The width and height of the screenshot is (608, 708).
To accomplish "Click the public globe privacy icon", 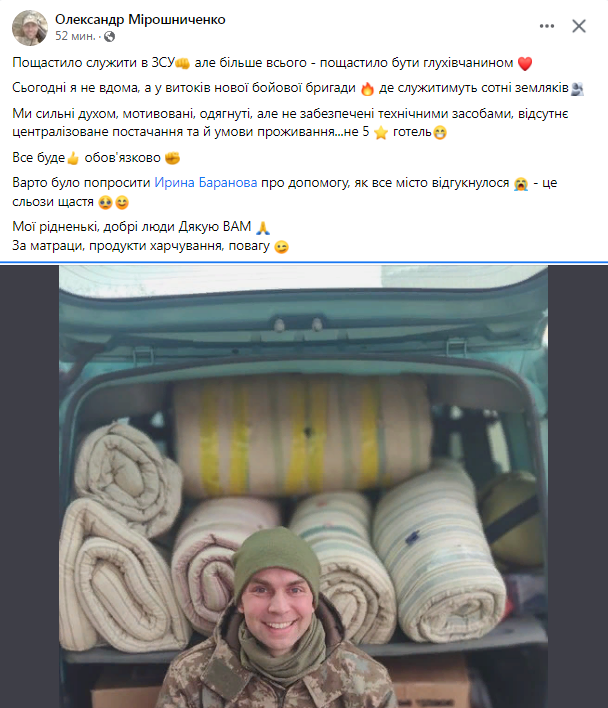I will click(x=109, y=37).
